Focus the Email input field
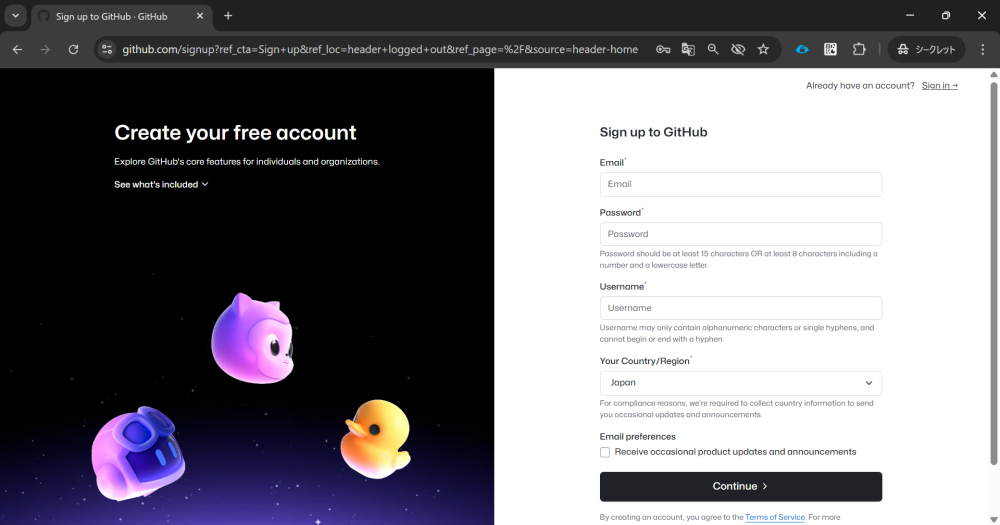 click(x=740, y=184)
